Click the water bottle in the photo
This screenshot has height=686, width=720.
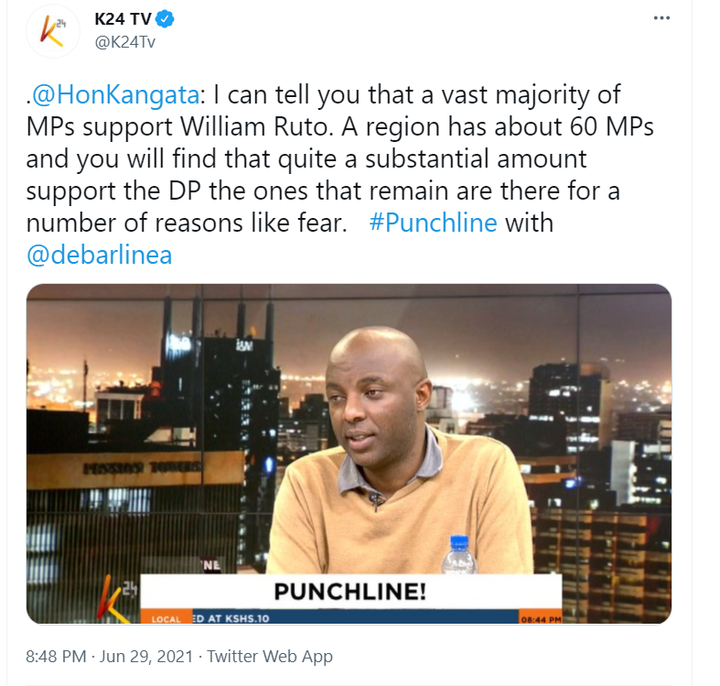459,555
